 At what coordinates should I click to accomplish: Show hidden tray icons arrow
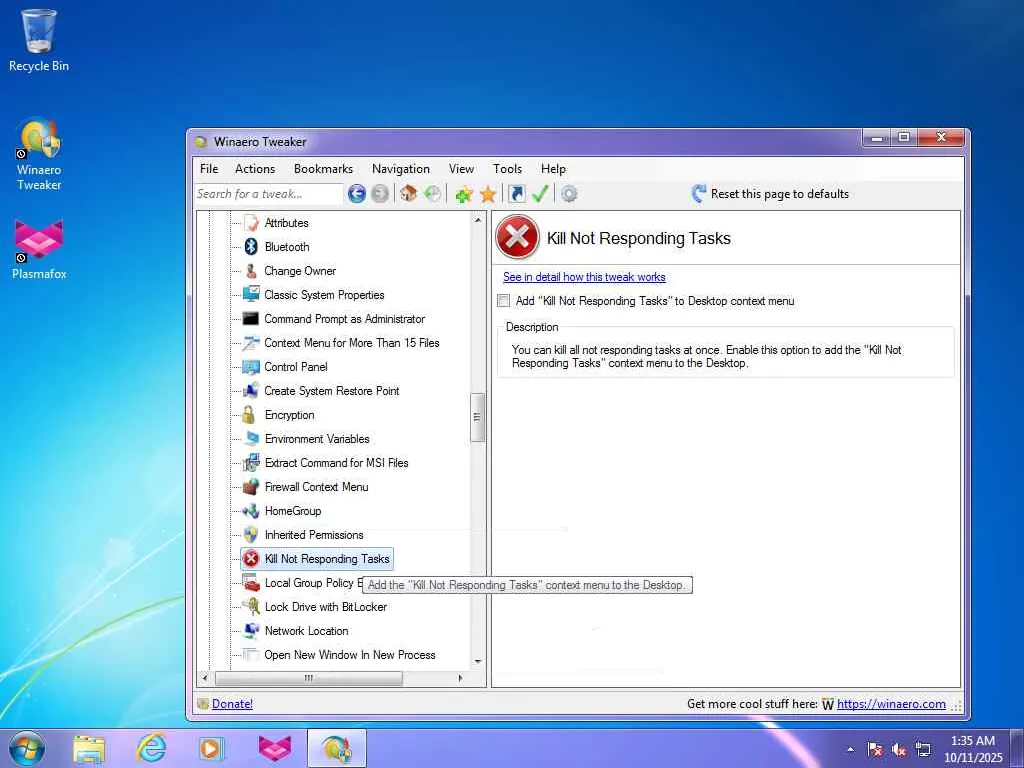tap(850, 749)
